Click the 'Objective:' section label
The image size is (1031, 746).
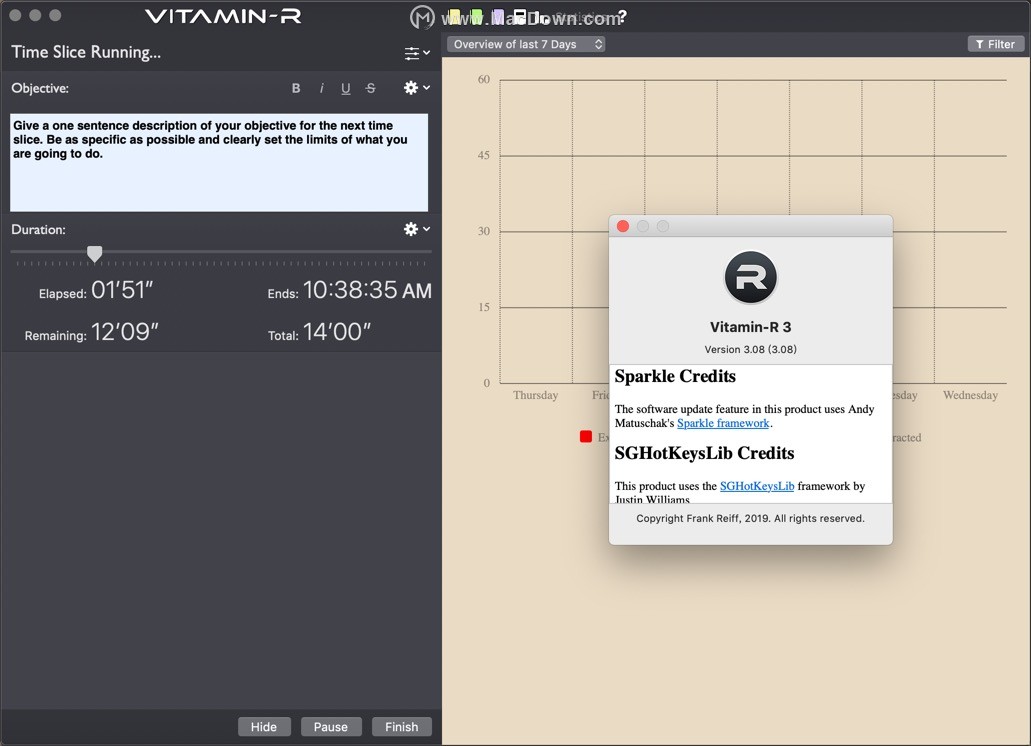click(40, 88)
